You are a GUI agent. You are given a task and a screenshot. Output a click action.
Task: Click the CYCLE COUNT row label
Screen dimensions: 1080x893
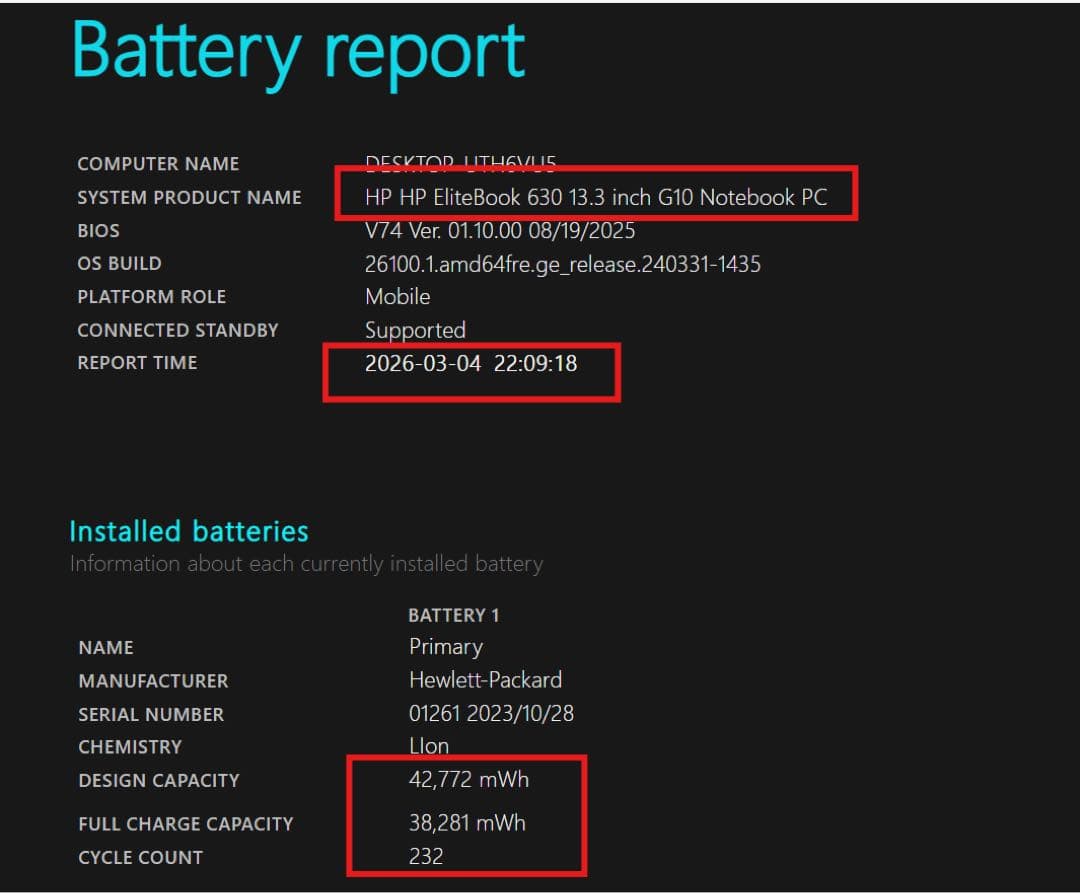coord(141,858)
